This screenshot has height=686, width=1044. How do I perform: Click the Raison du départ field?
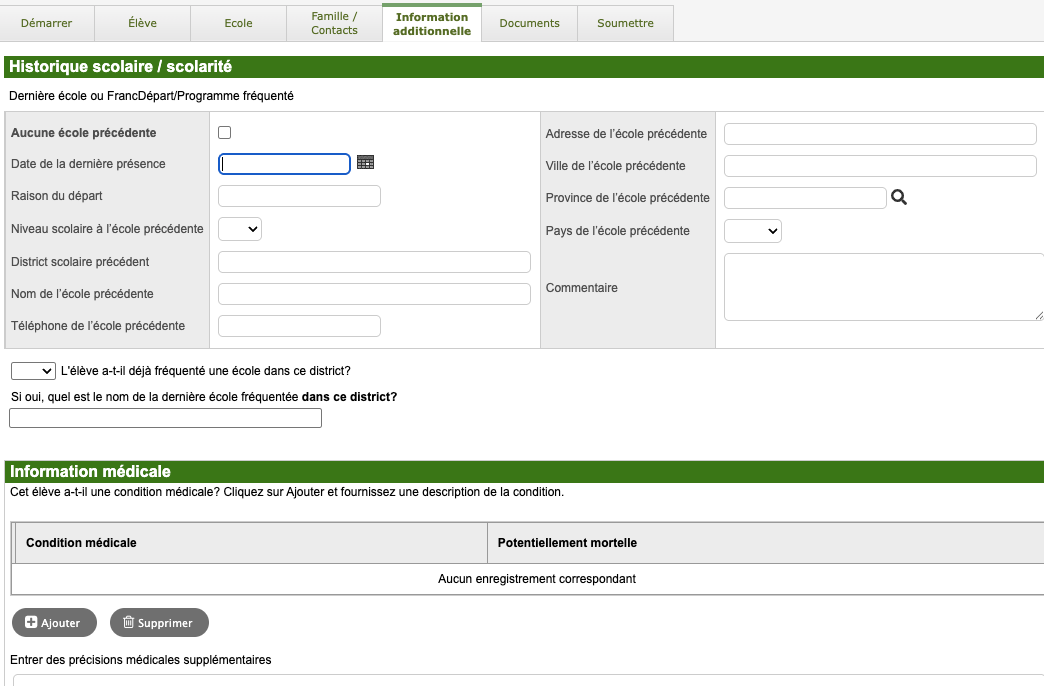299,196
